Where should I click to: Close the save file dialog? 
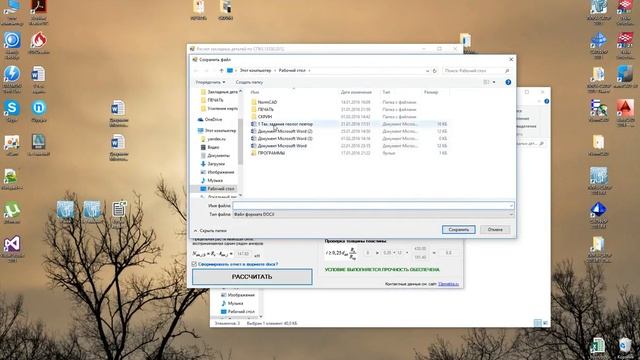[511, 60]
